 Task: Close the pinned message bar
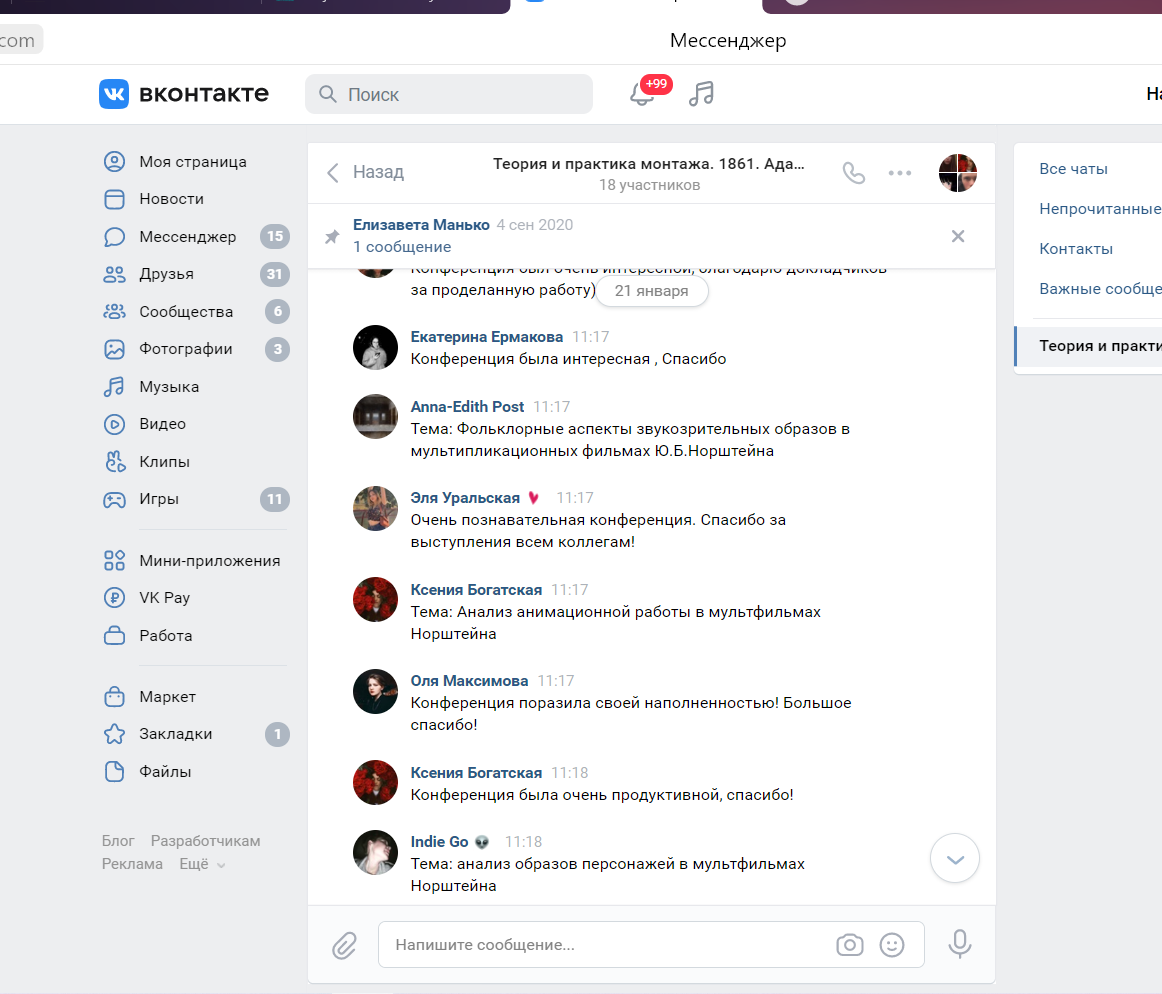click(957, 236)
